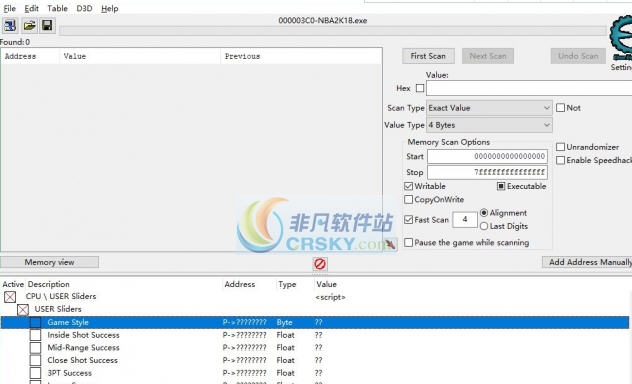Open the process list icon
The width and height of the screenshot is (632, 384).
(x=10, y=26)
